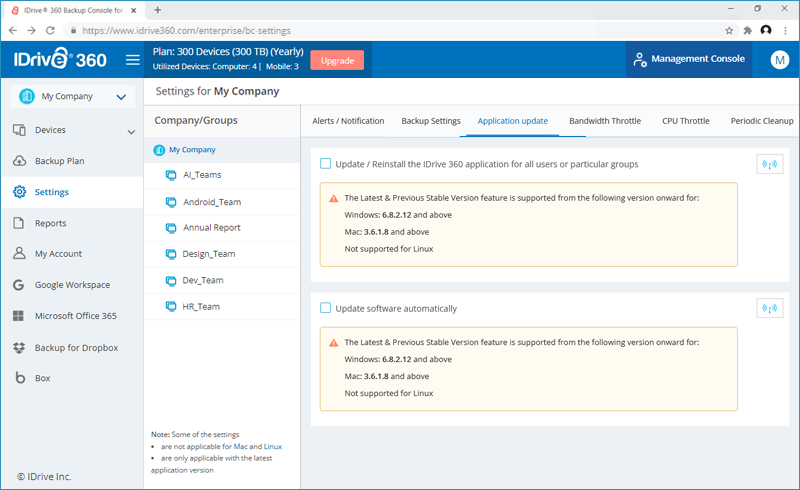Click the Backup Plan cloud icon in sidebar

click(x=19, y=161)
